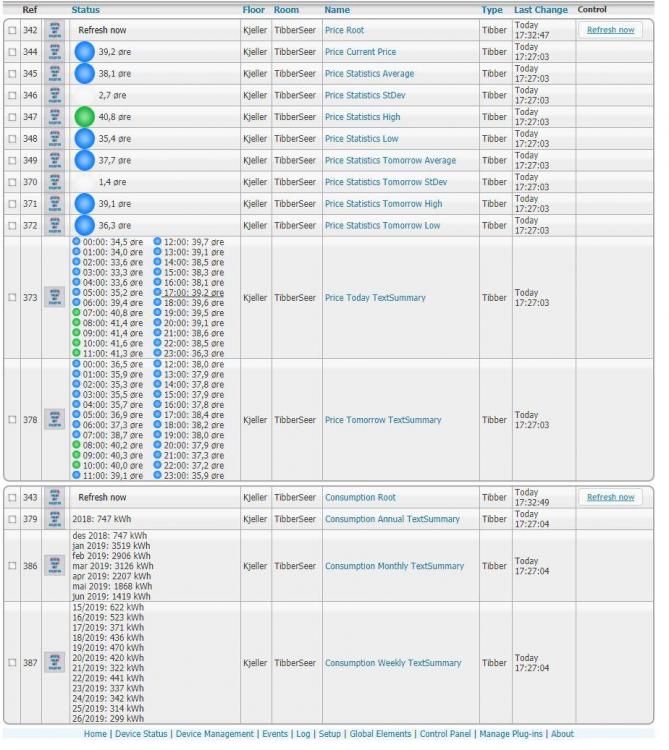Open Consumption Monthly TextSummary link

(395, 566)
